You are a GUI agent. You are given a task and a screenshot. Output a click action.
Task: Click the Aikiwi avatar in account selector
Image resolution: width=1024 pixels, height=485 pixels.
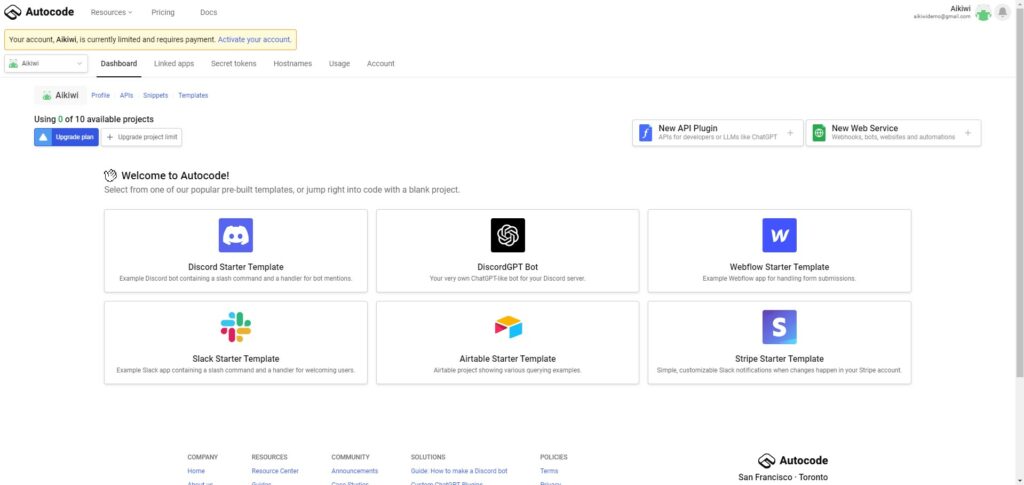13,63
